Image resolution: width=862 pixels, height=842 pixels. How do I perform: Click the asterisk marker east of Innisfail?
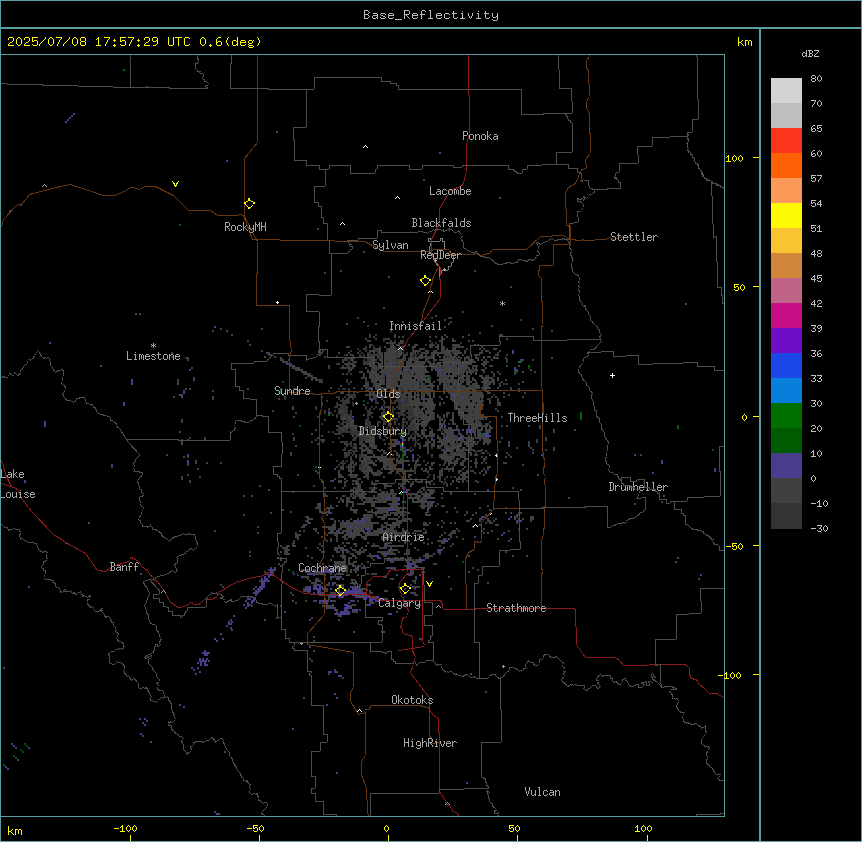pos(502,304)
